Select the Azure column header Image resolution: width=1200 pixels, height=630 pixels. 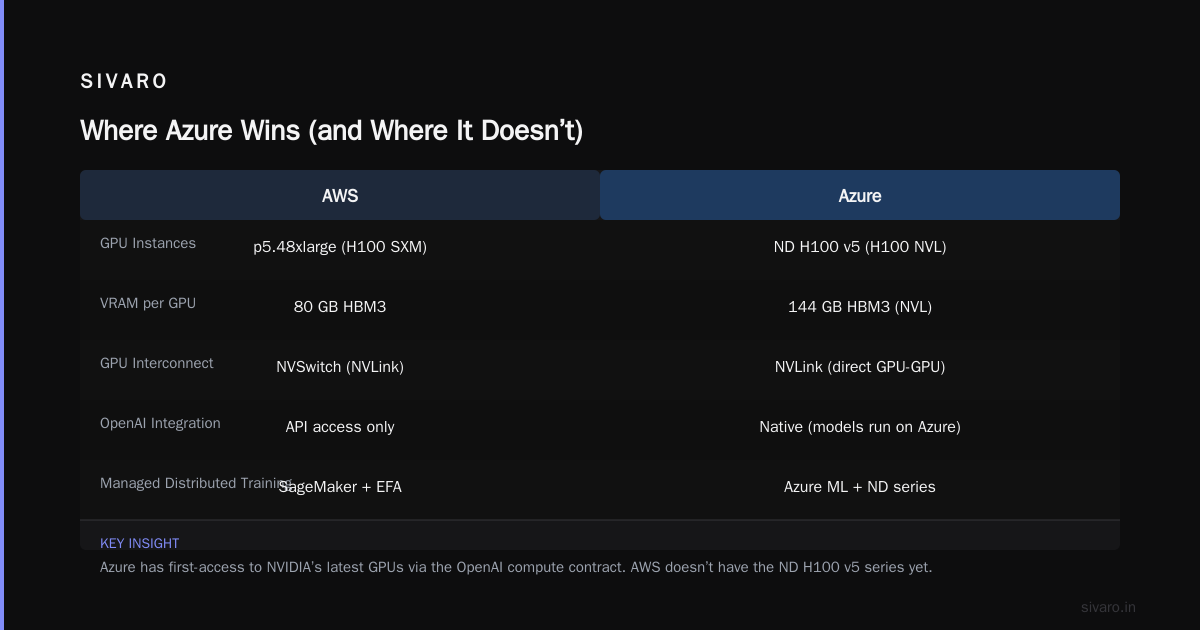tap(860, 195)
